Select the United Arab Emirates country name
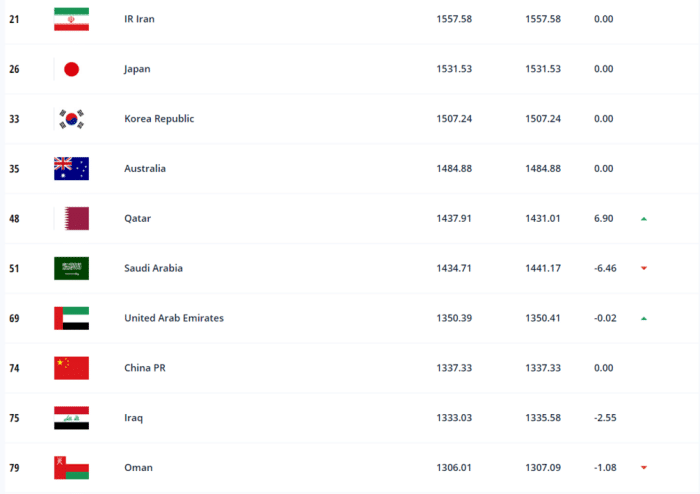Screen dimensions: 700x494 pos(174,318)
